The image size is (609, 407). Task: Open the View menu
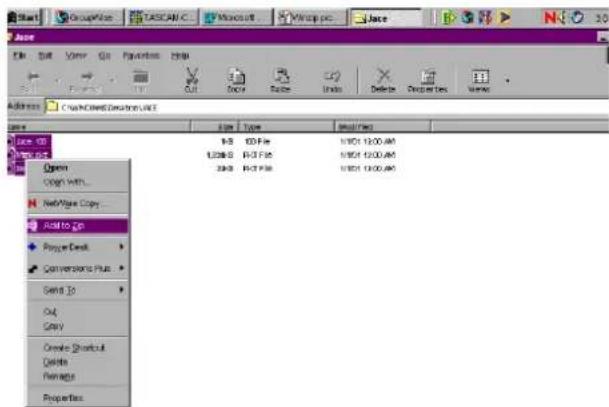point(75,56)
